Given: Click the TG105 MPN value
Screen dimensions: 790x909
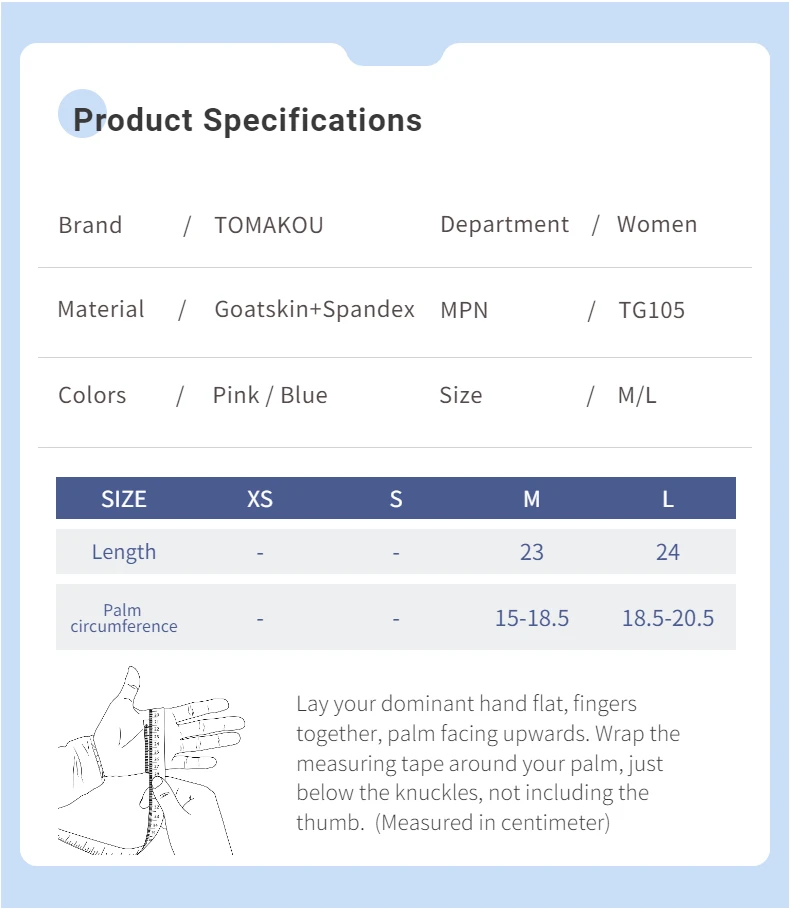Looking at the screenshot, I should click(x=651, y=310).
